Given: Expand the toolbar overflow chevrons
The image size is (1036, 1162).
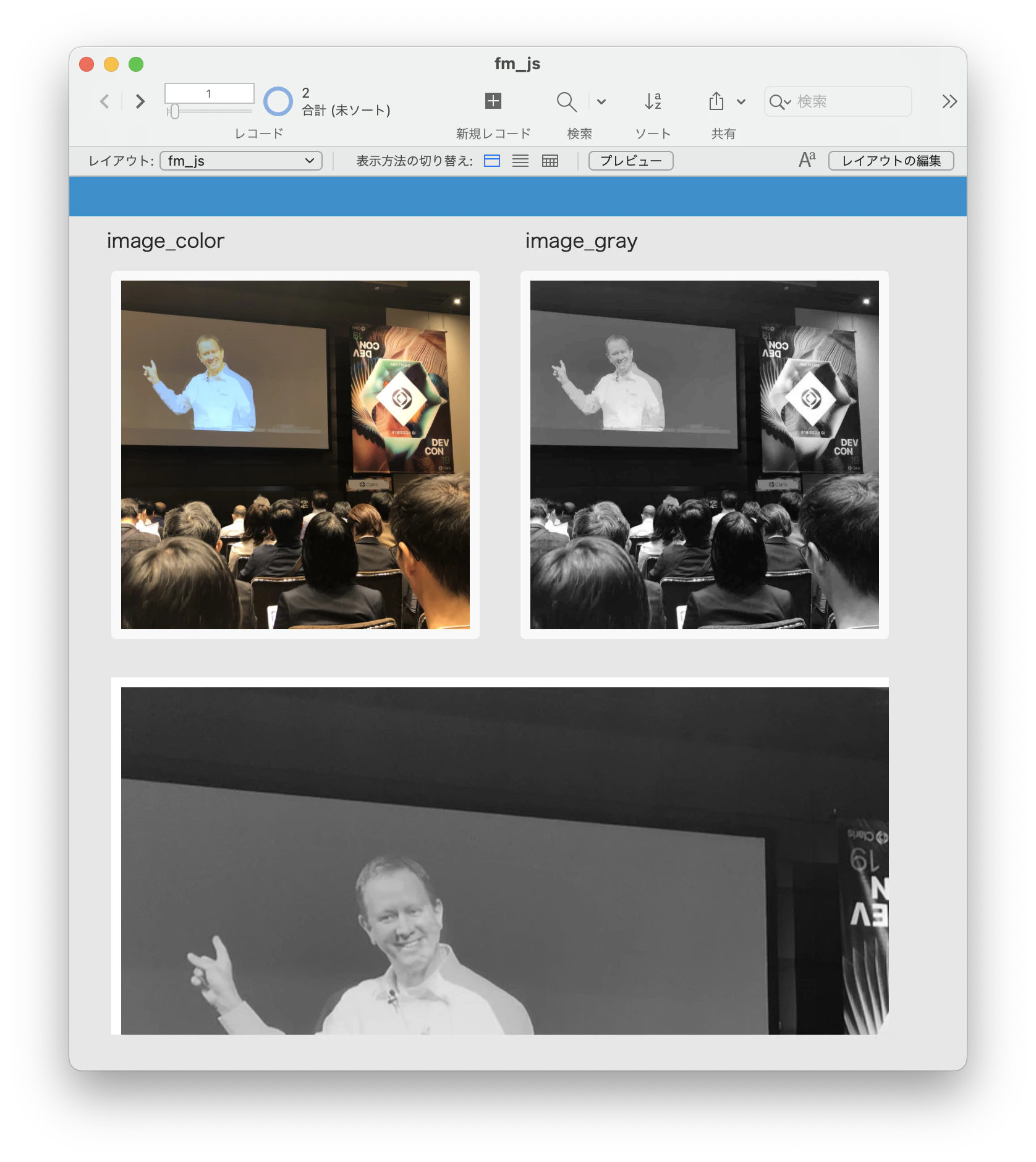Looking at the screenshot, I should 949,101.
